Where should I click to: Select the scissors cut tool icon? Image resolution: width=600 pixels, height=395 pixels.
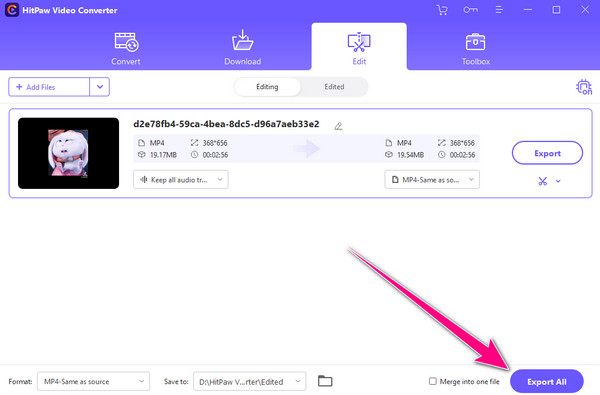point(543,181)
